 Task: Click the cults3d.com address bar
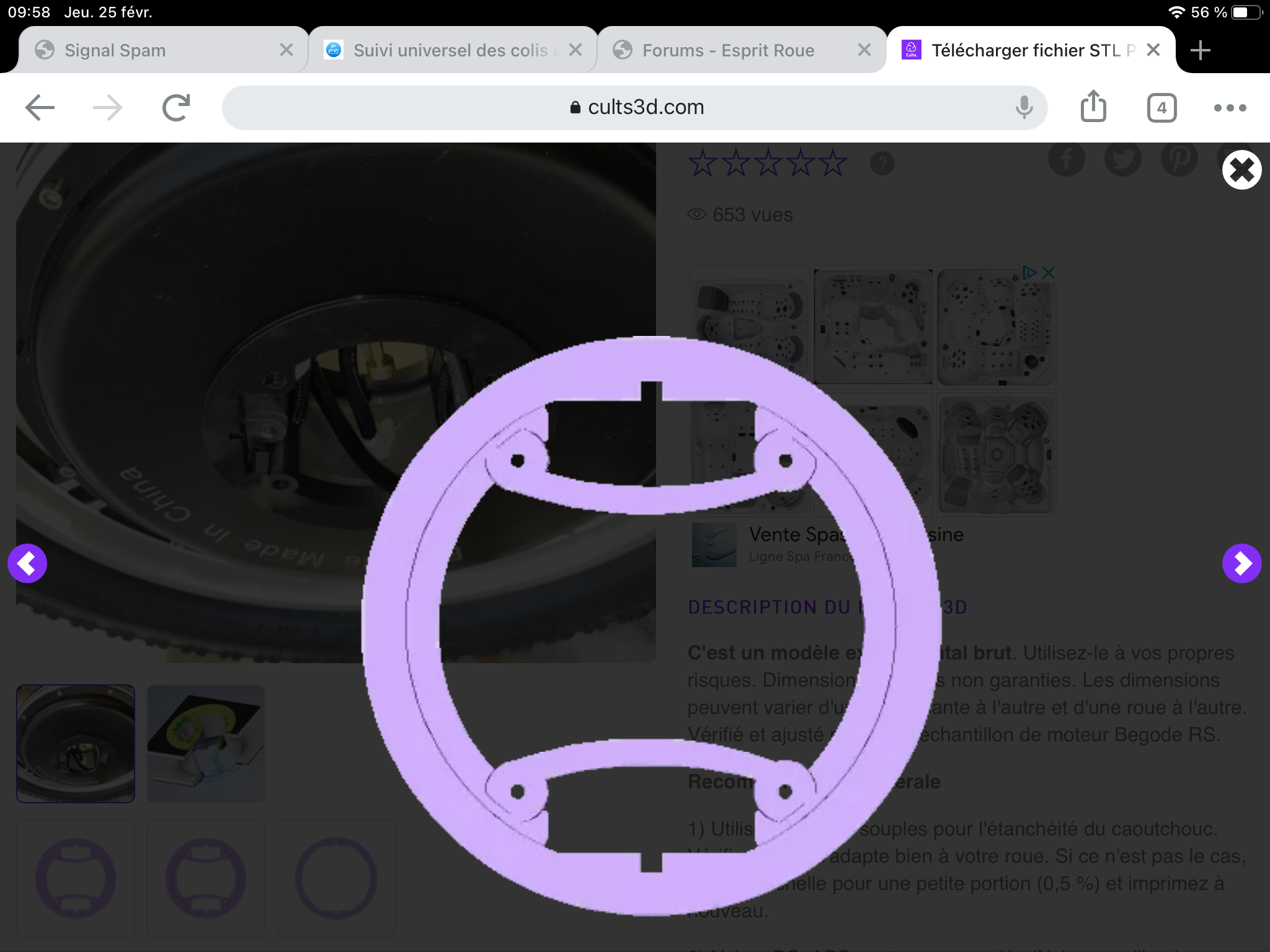pos(635,108)
